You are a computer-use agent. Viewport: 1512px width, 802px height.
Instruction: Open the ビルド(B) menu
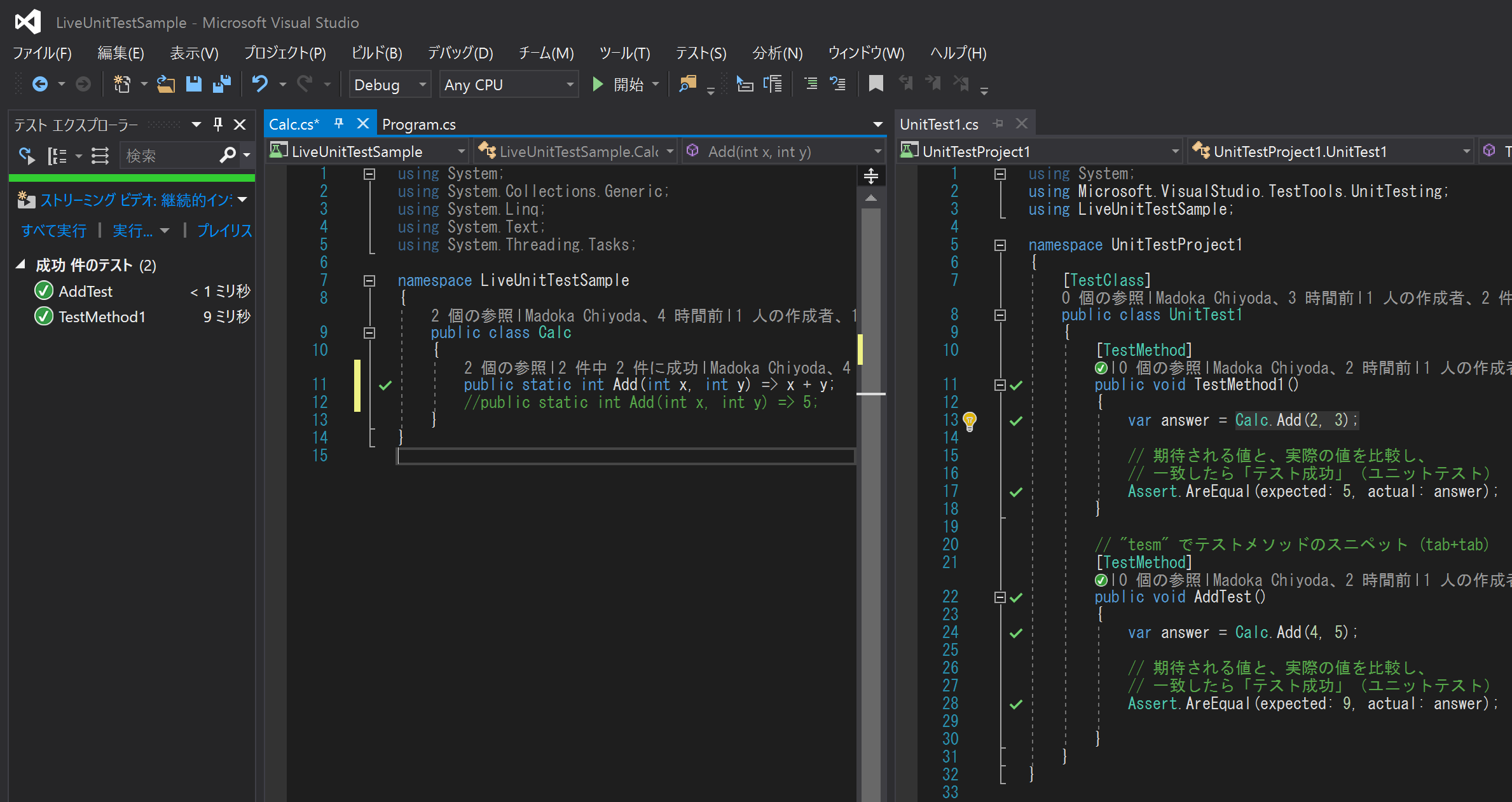[x=377, y=53]
